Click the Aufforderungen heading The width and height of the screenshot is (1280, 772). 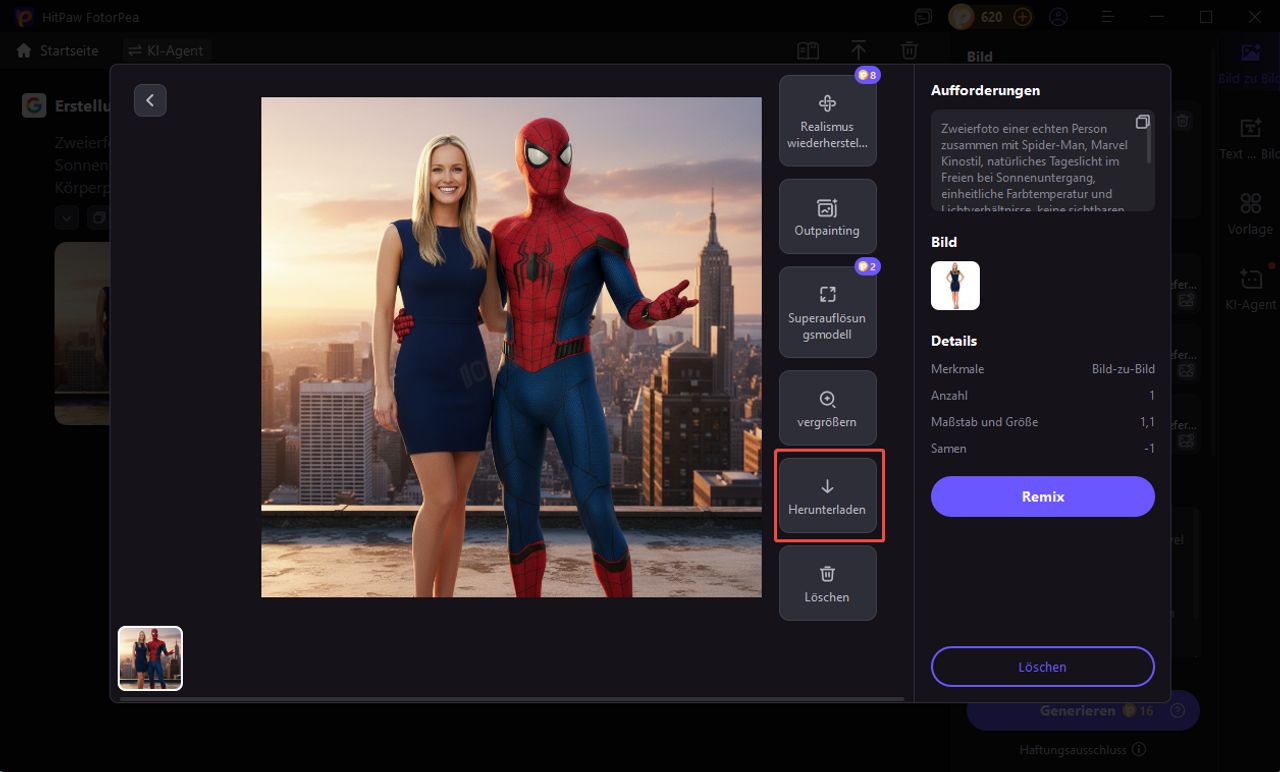[985, 90]
